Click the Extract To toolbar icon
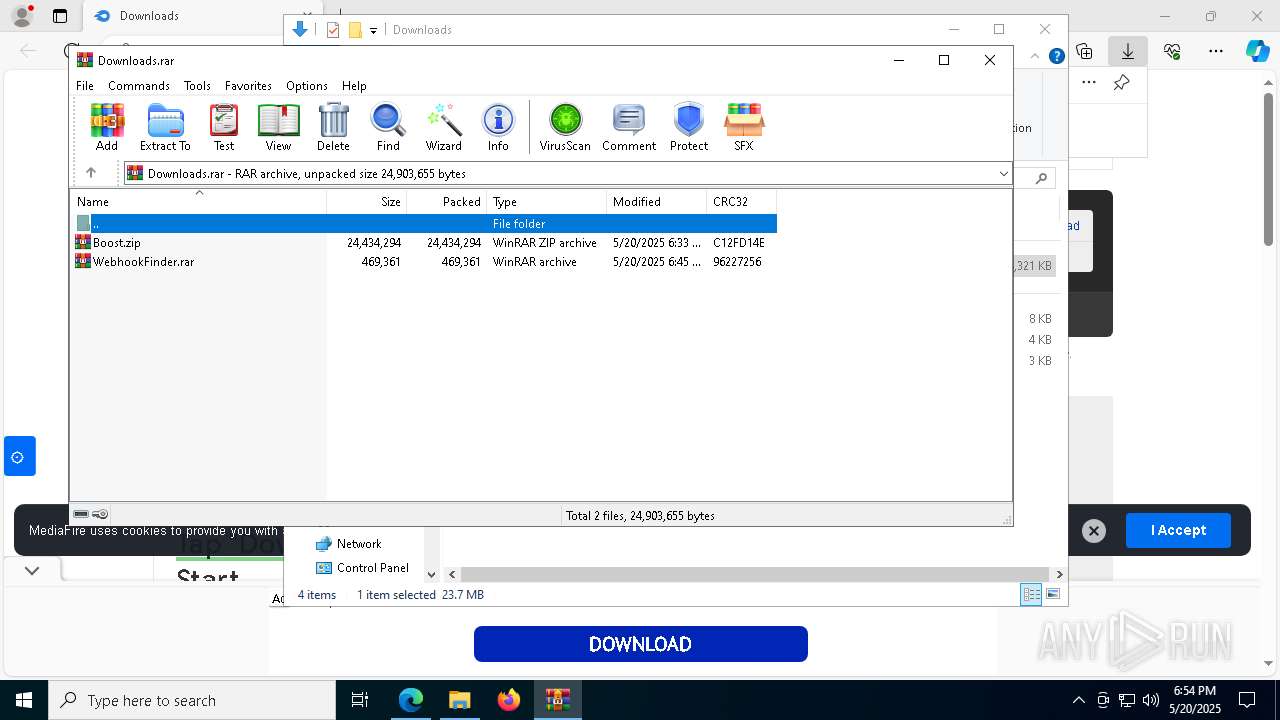The image size is (1280, 720). [x=165, y=127]
